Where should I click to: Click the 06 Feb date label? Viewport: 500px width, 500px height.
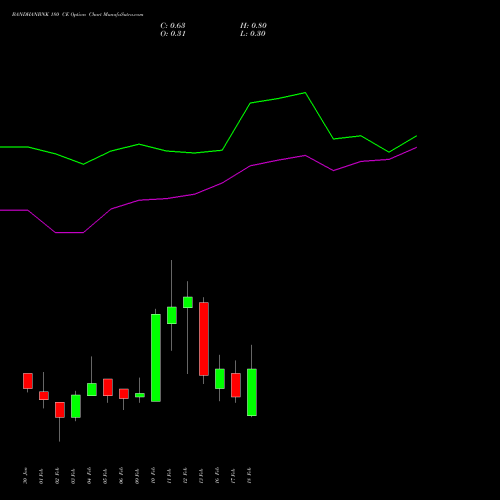pyautogui.click(x=121, y=476)
